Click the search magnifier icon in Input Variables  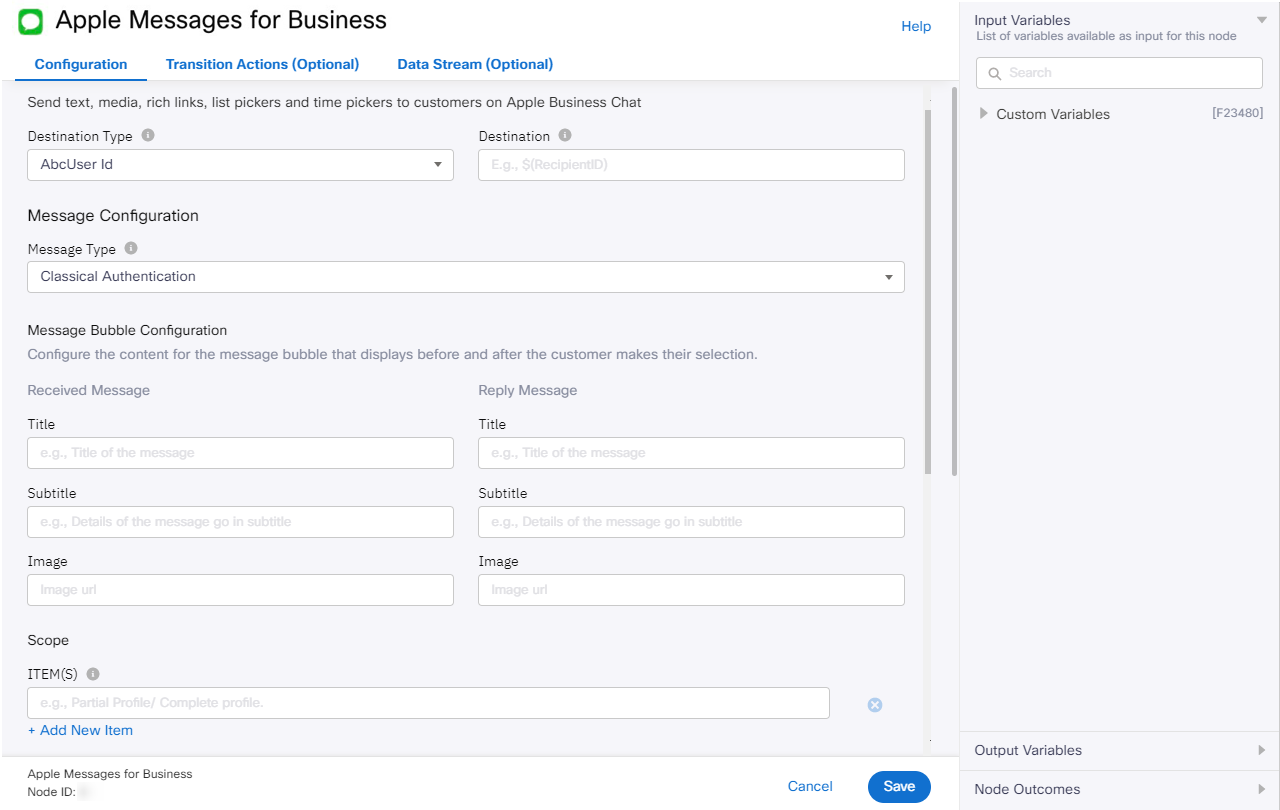(x=995, y=73)
